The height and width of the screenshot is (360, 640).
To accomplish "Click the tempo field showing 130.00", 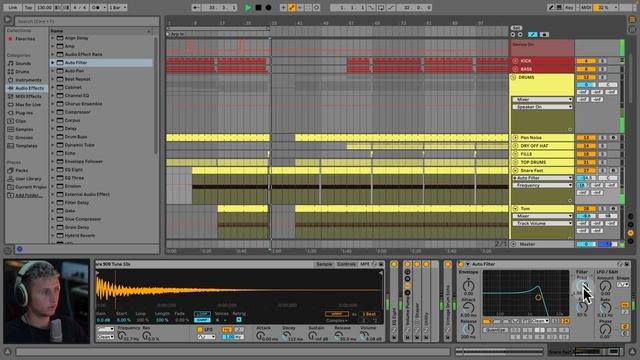I will (x=44, y=7).
